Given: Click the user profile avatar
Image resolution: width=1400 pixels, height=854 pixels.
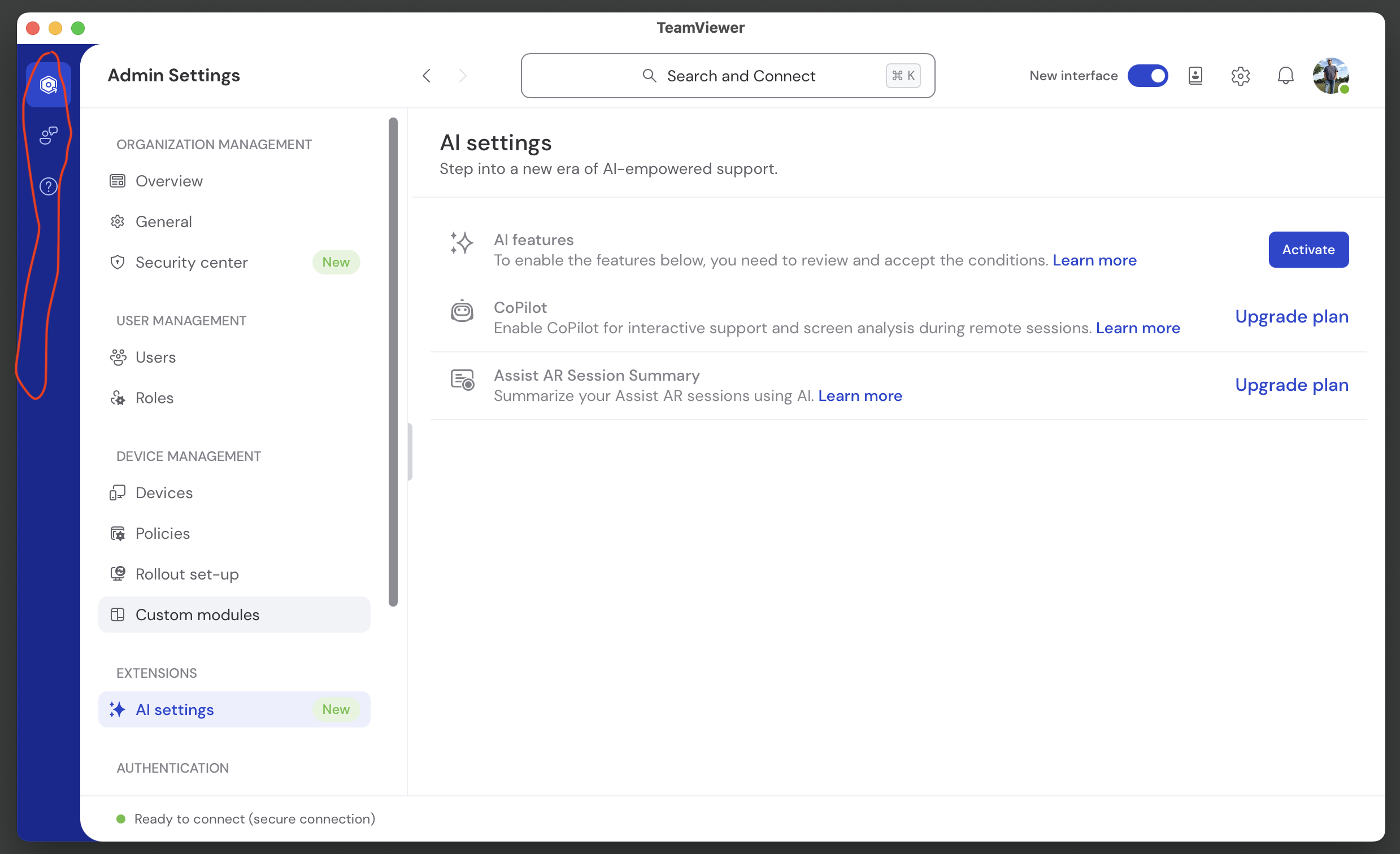Looking at the screenshot, I should [1330, 76].
